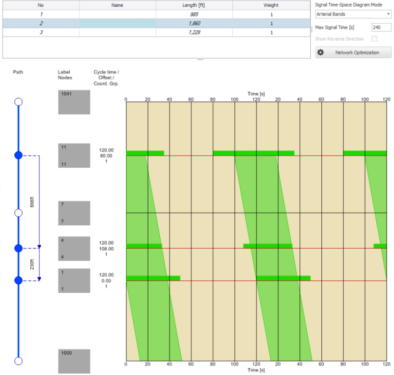Screen dimensions: 394x375
Task: Click the second green phase bar on node 1's row
Action: 283,278
